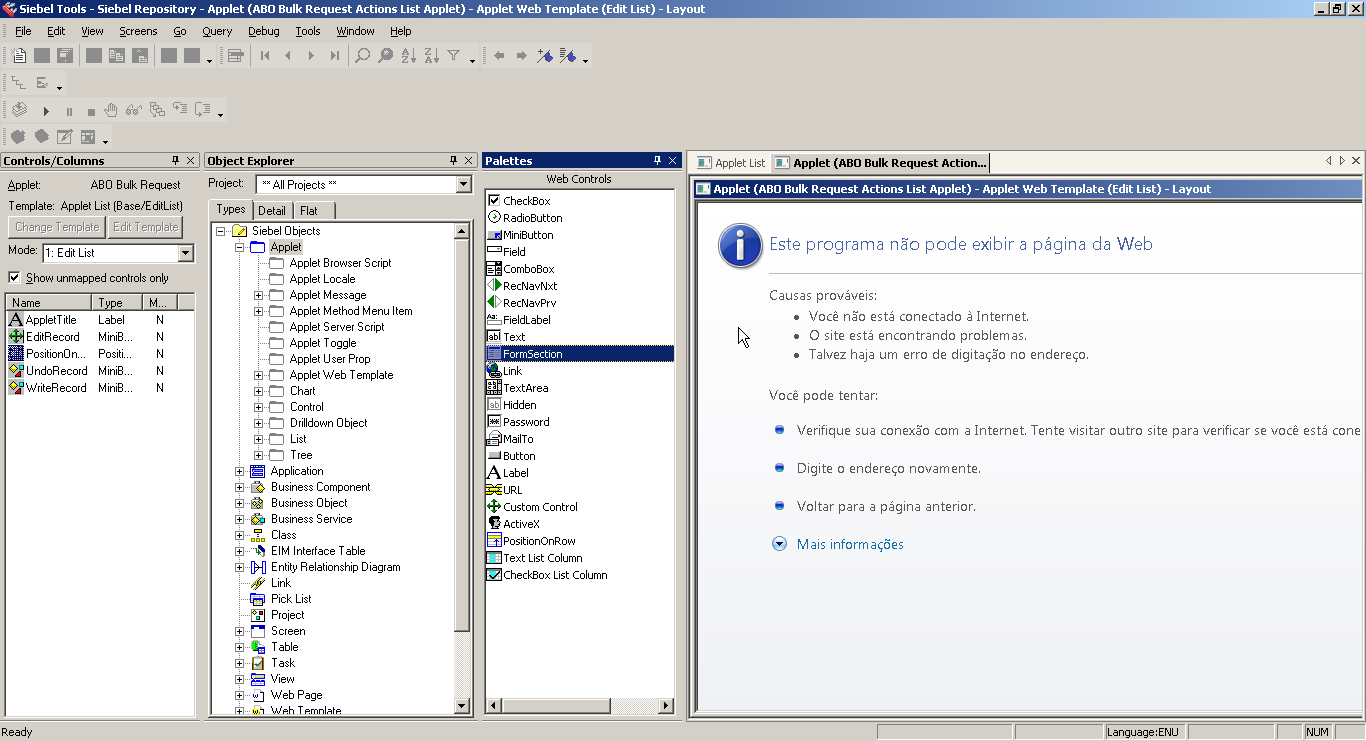Expand the Screen tree node
The image size is (1366, 741).
pyautogui.click(x=240, y=631)
